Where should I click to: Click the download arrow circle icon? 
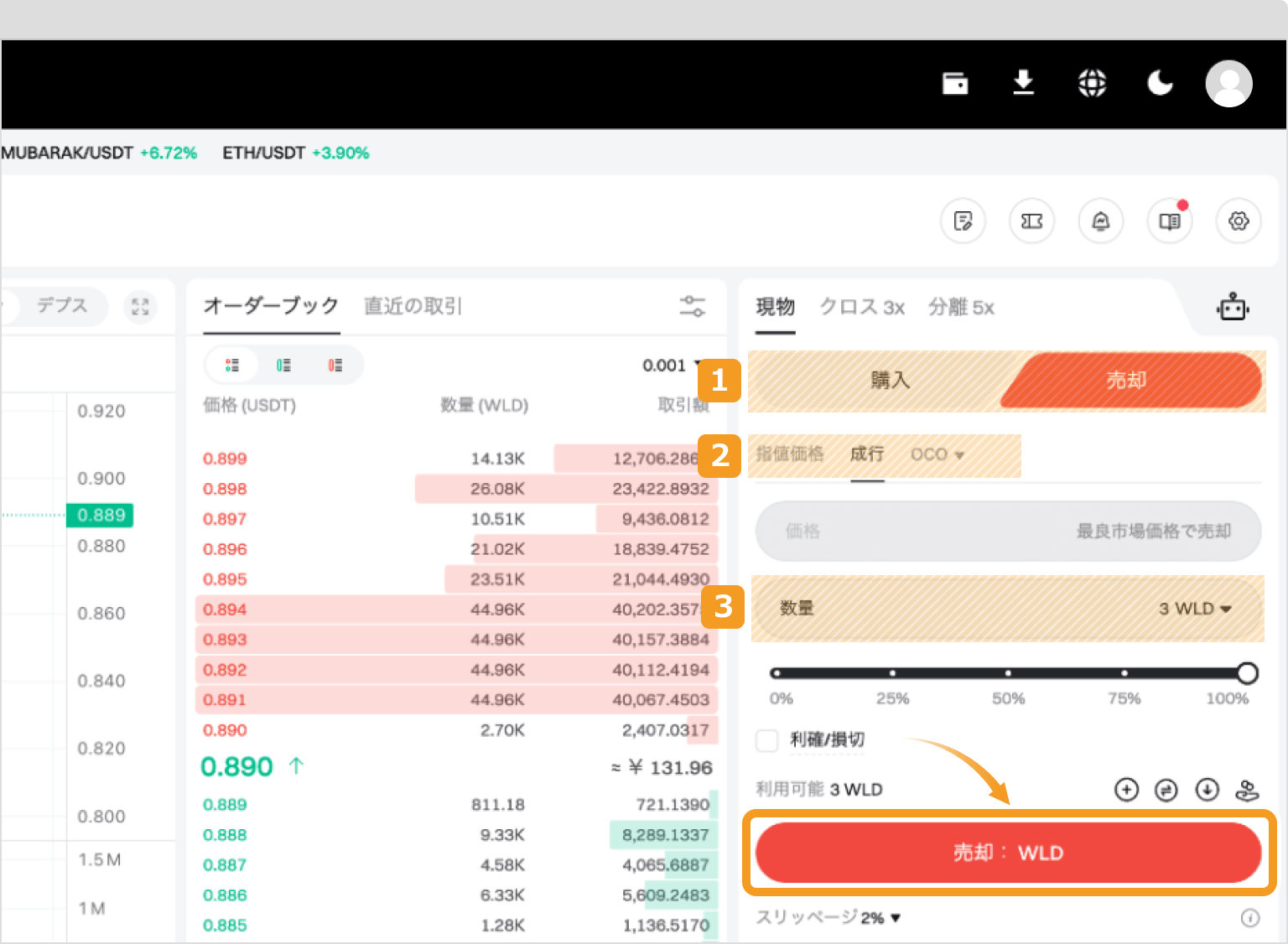tap(1207, 790)
